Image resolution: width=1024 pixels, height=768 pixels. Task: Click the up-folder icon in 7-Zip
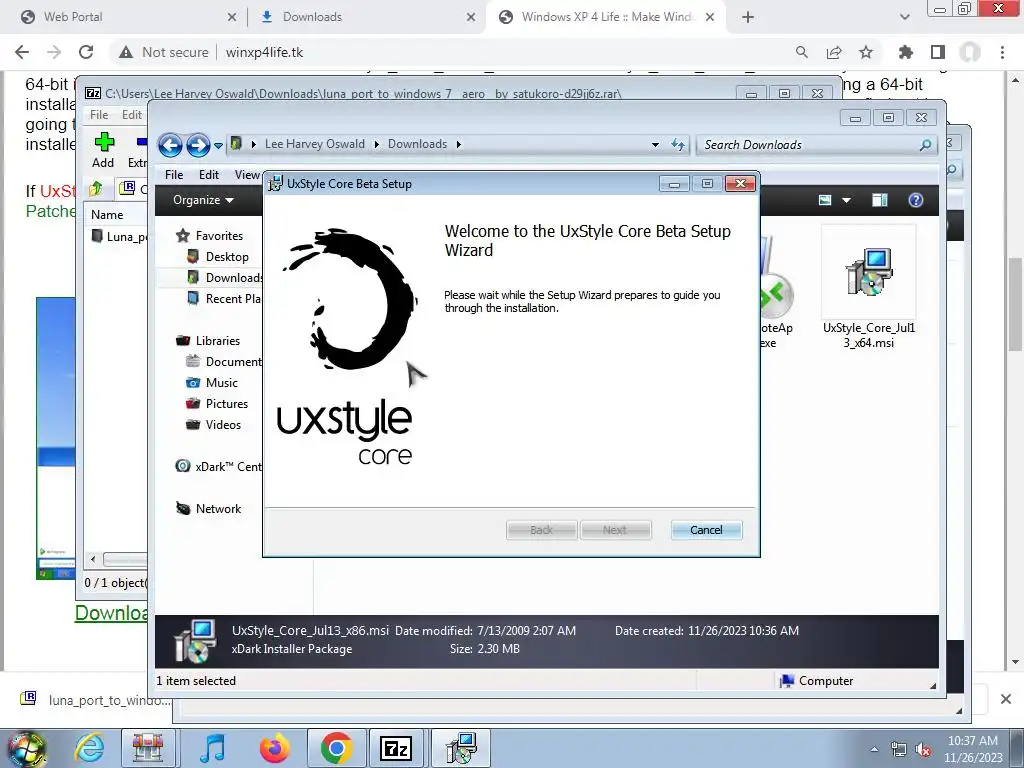click(x=96, y=189)
